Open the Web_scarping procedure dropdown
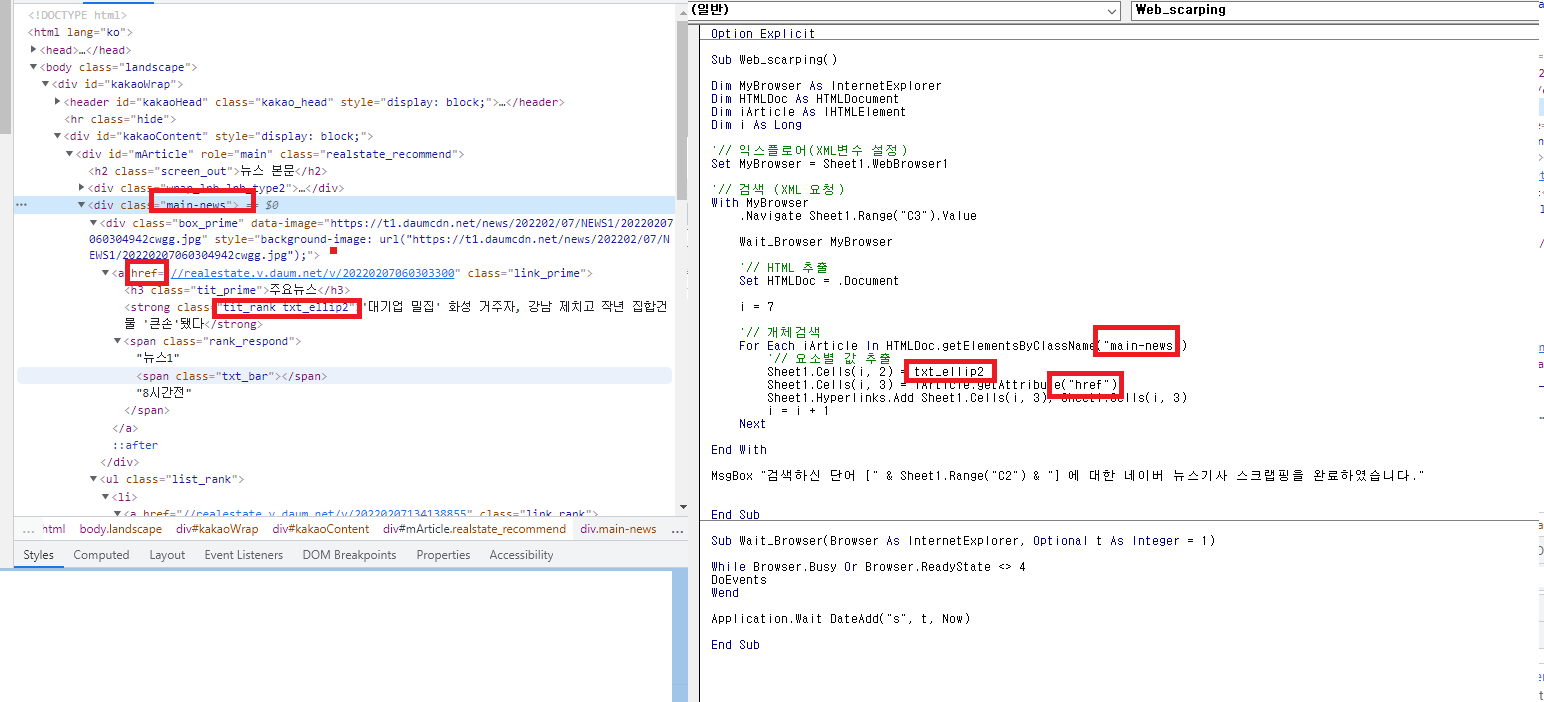The height and width of the screenshot is (702, 1544). 1336,10
